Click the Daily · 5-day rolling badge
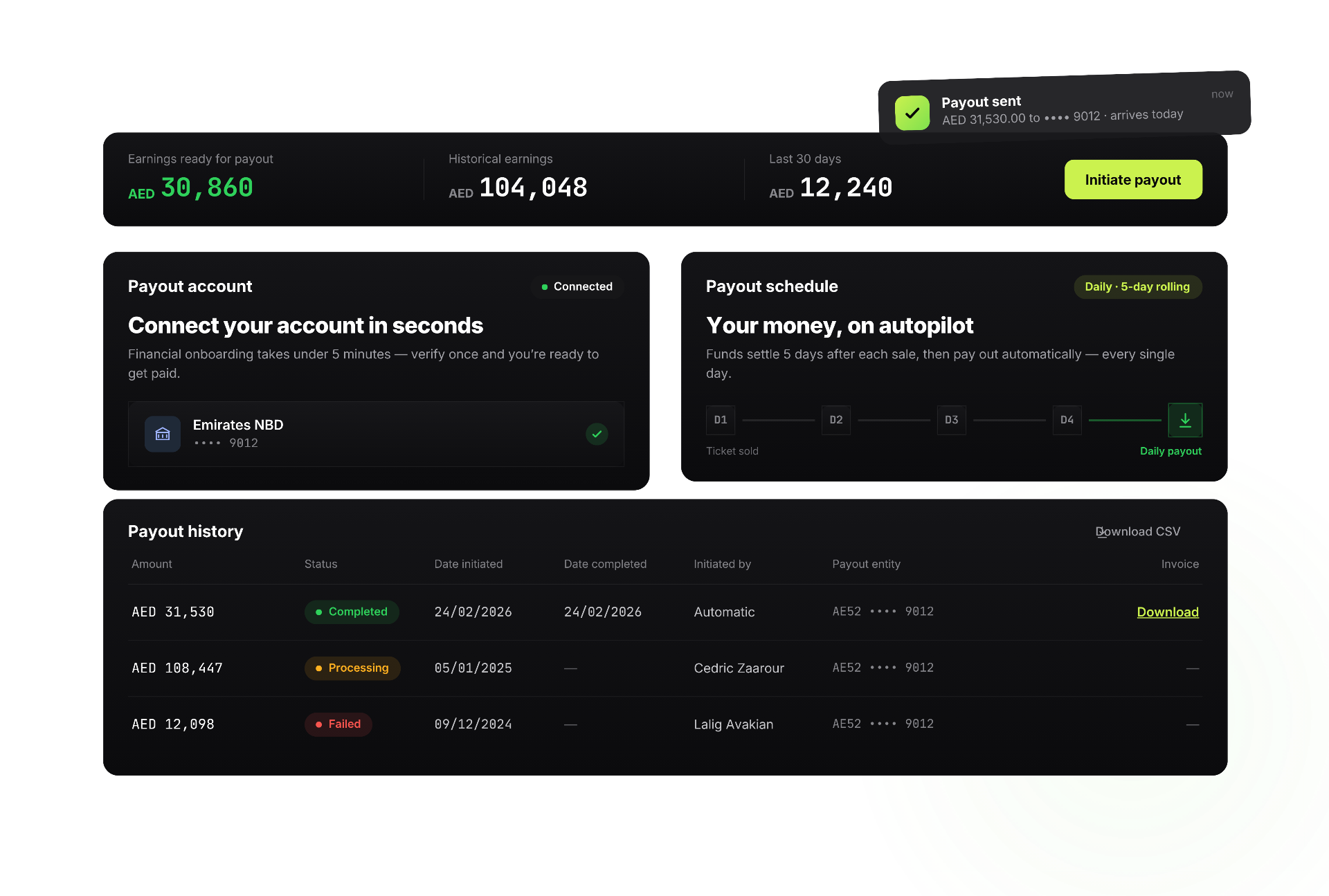This screenshot has width=1329, height=896. 1137,286
